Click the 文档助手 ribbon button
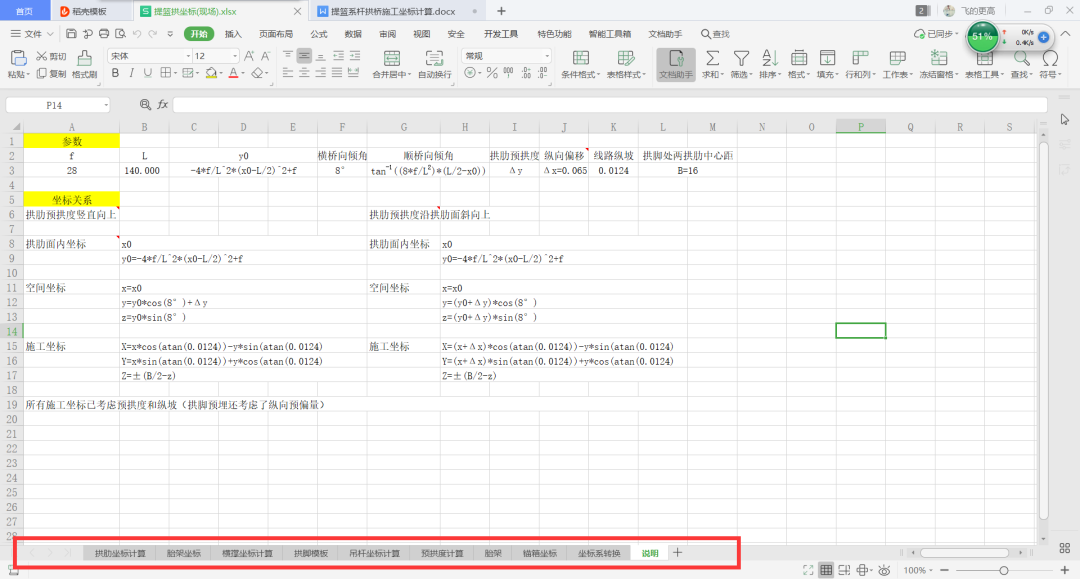This screenshot has width=1080, height=579. tap(676, 65)
